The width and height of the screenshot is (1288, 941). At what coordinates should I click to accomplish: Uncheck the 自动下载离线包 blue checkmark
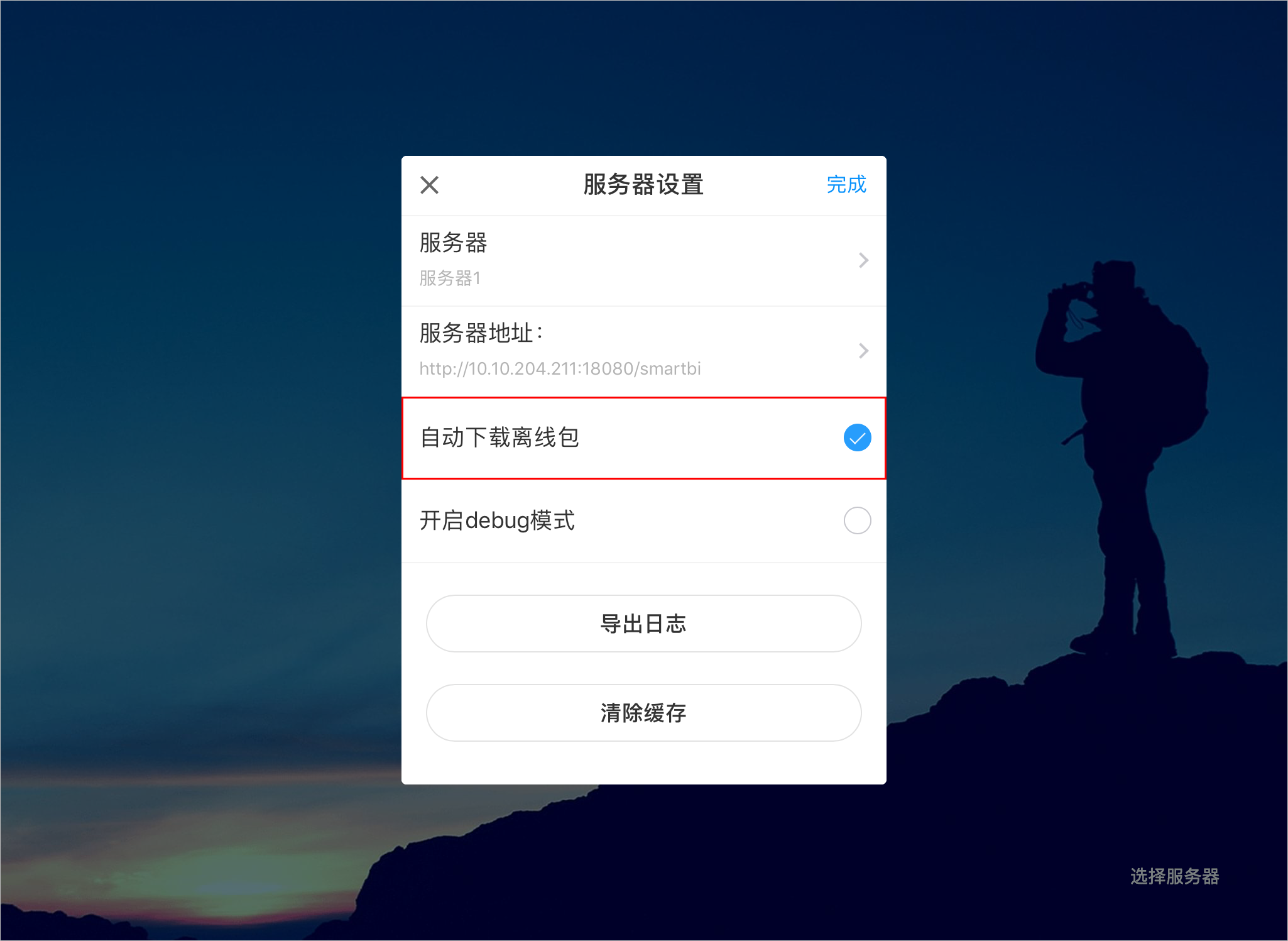[857, 437]
